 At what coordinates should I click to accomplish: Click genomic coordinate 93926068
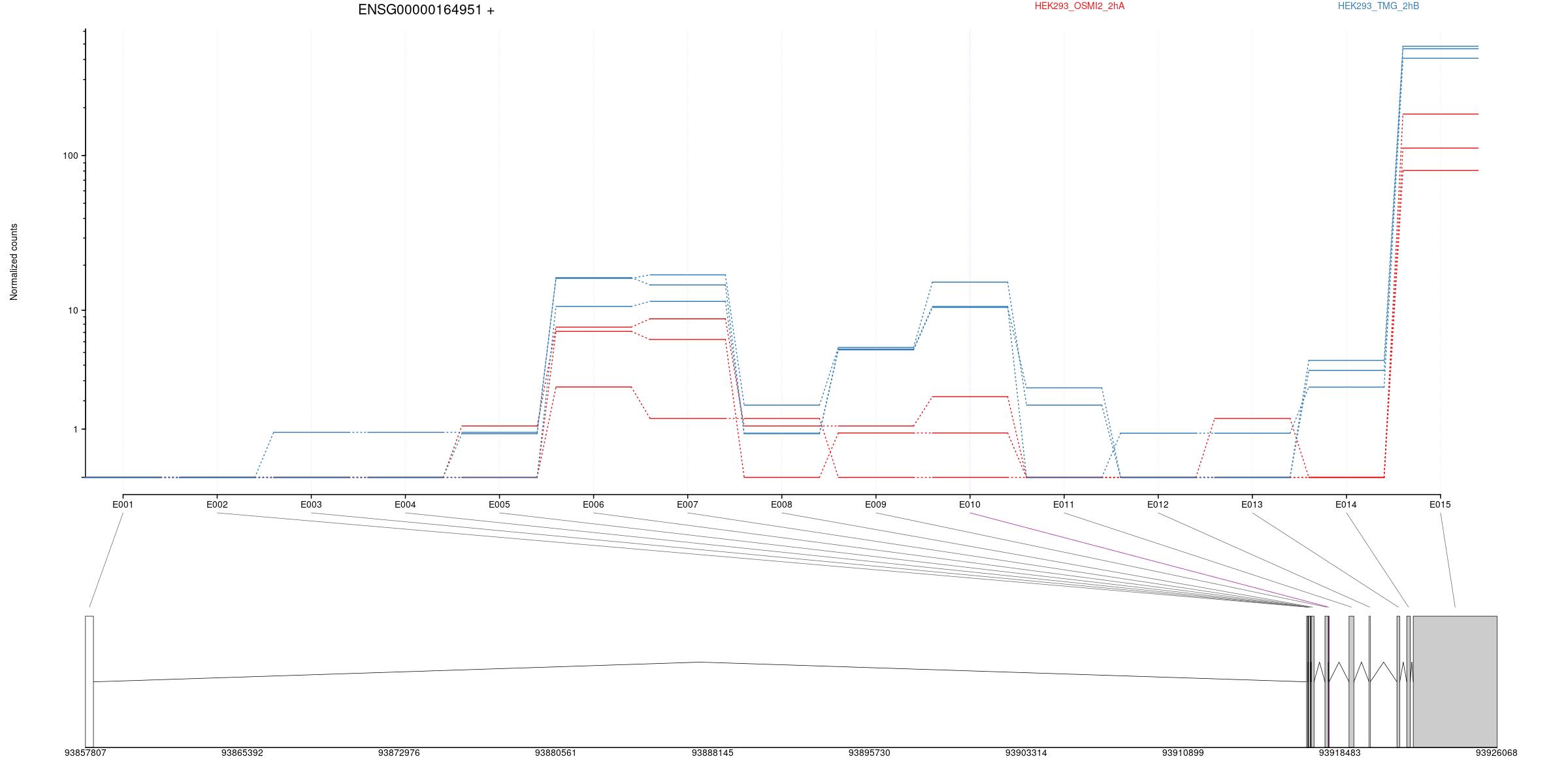click(1496, 753)
